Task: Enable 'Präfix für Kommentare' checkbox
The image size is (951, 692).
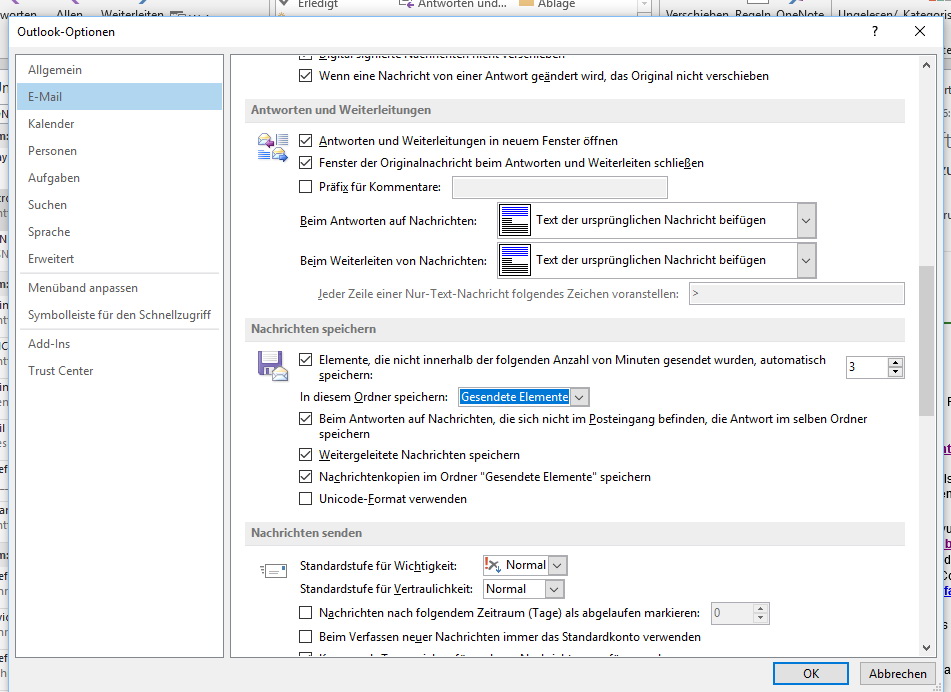Action: (306, 187)
